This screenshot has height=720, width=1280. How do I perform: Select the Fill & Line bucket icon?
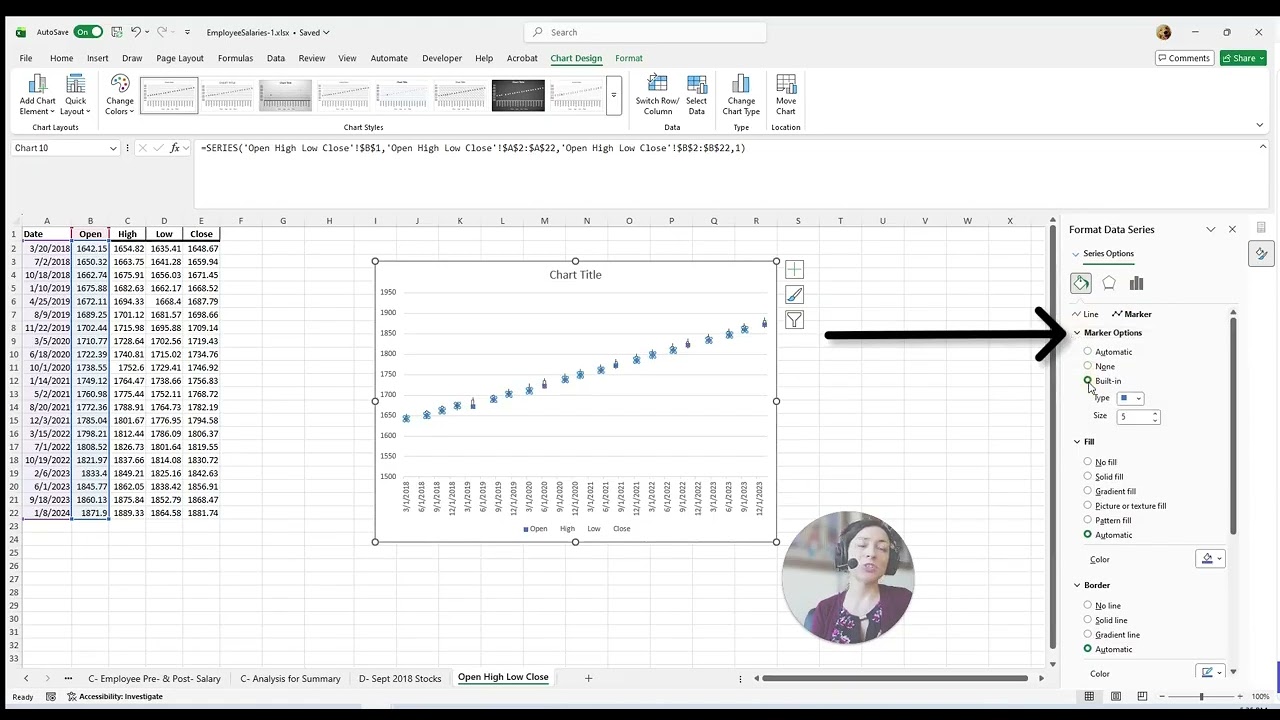[x=1081, y=283]
